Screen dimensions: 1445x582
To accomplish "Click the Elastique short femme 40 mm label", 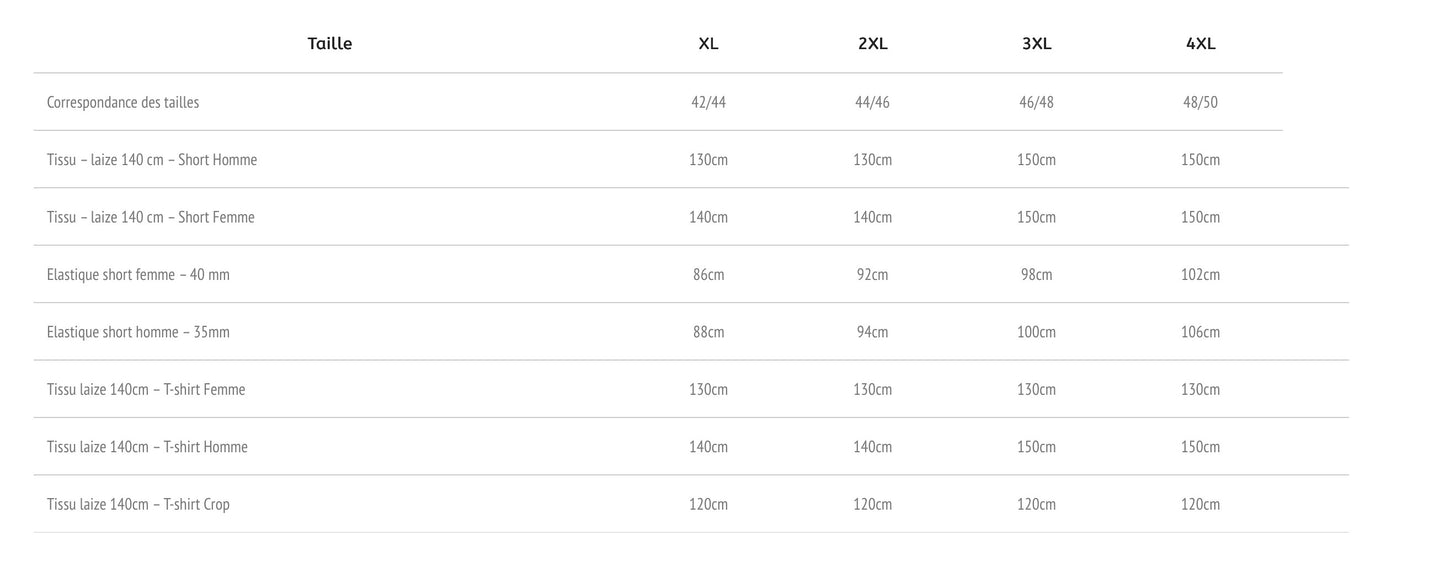I will (x=138, y=275).
